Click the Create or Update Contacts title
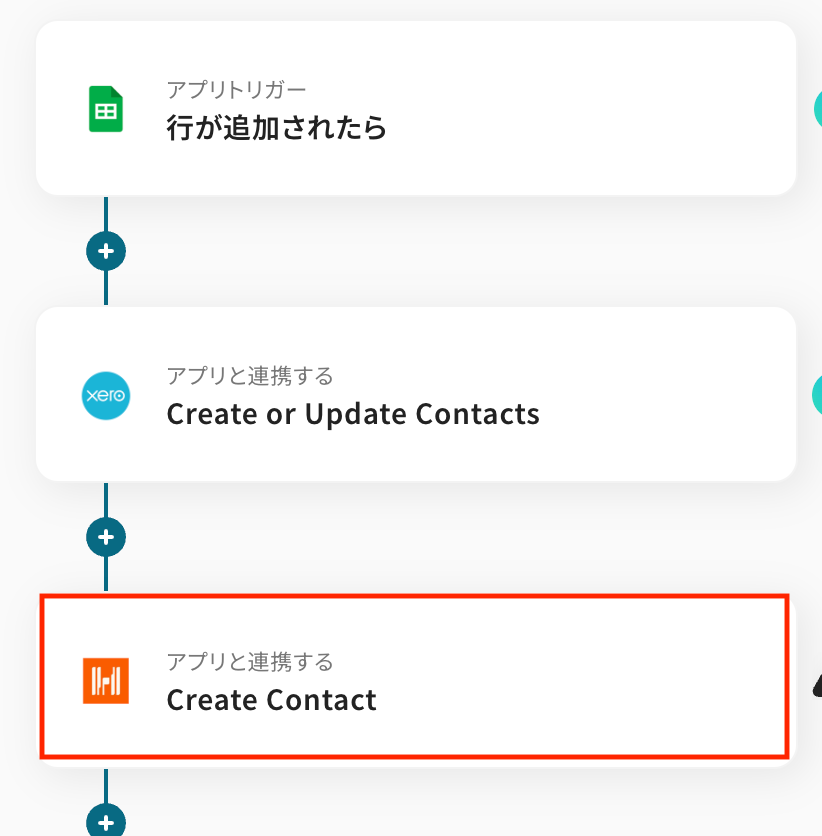The image size is (822, 836). coord(353,414)
